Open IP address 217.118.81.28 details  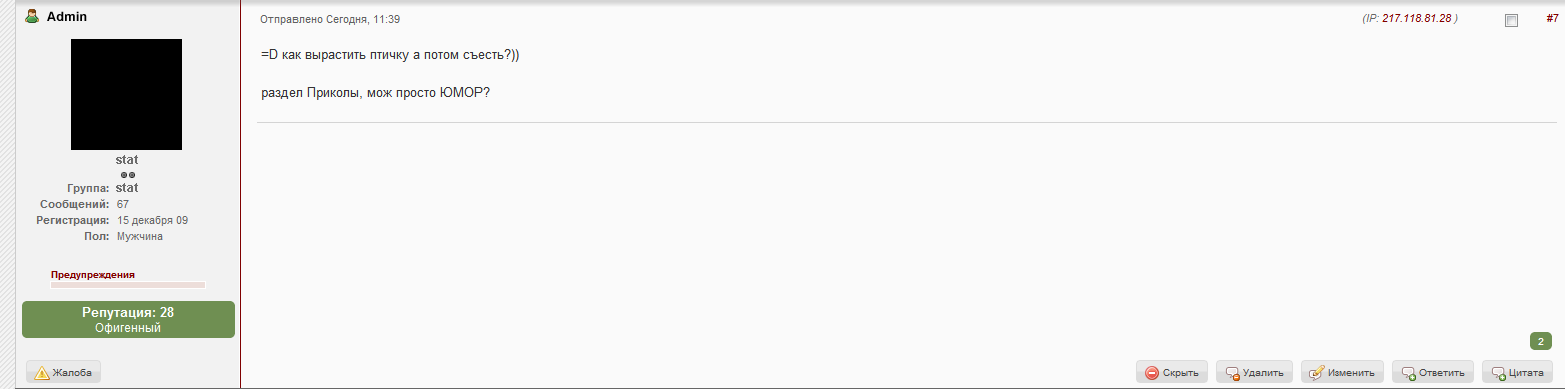coord(1416,18)
